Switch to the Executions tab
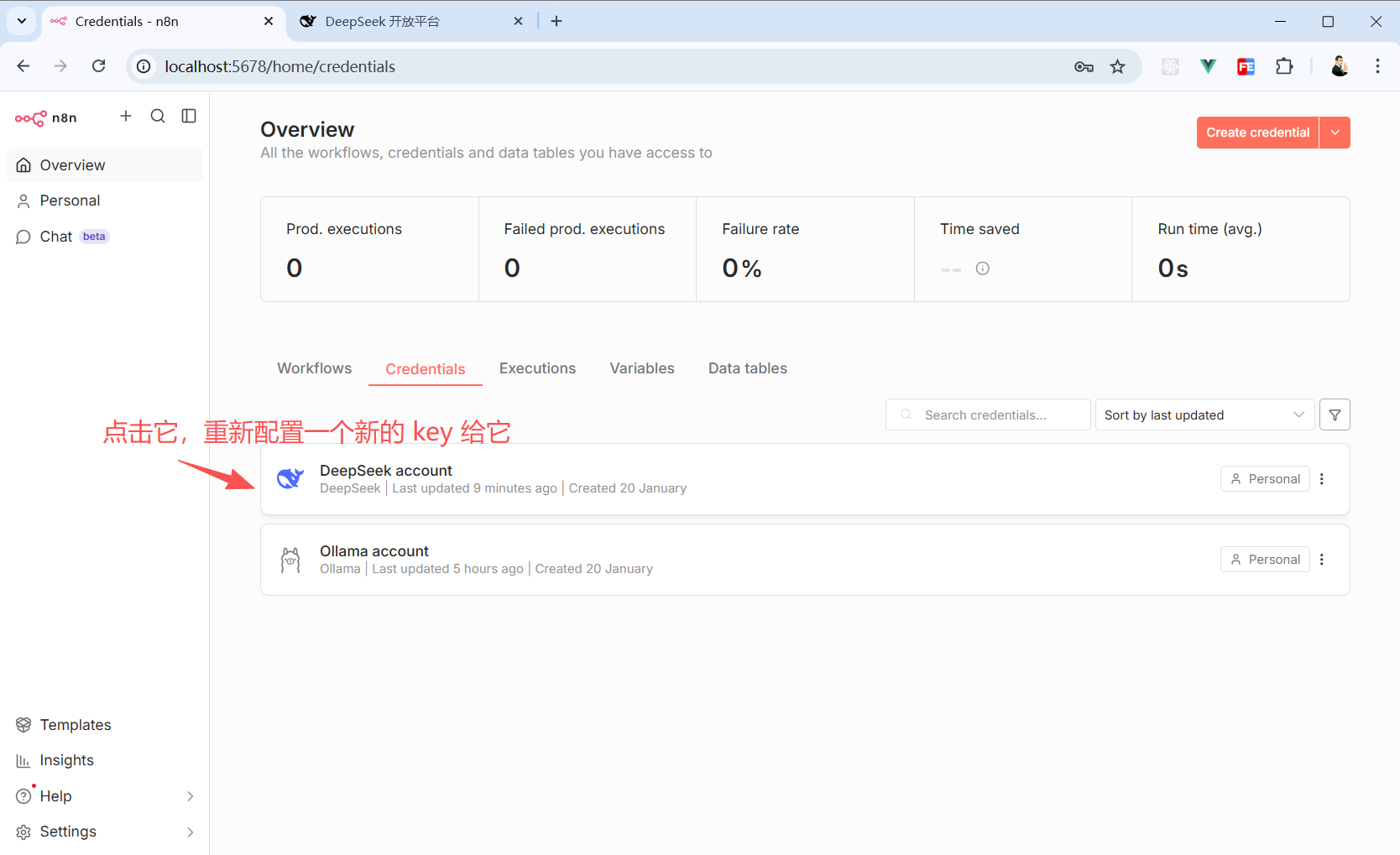Viewport: 1400px width, 855px height. pyautogui.click(x=537, y=368)
